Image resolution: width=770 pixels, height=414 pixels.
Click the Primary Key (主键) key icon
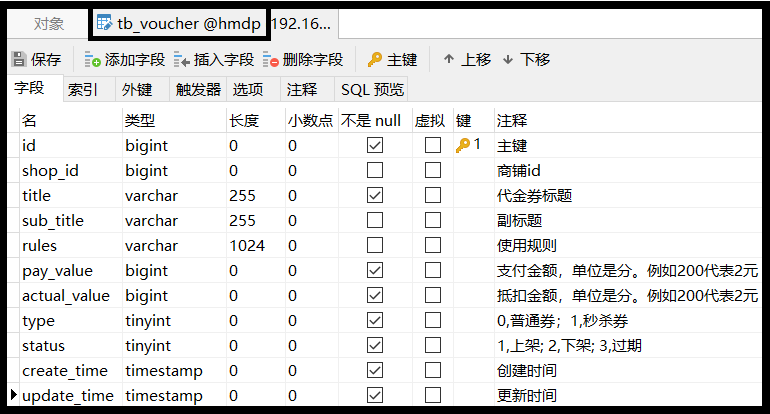[x=375, y=59]
